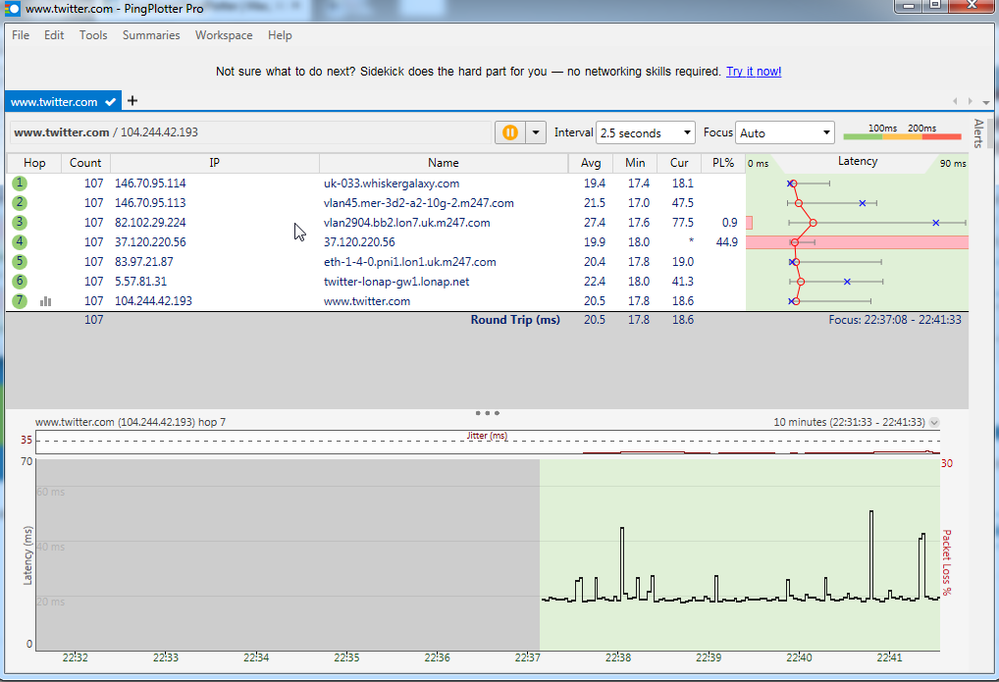Open the Summaries menu

click(151, 35)
